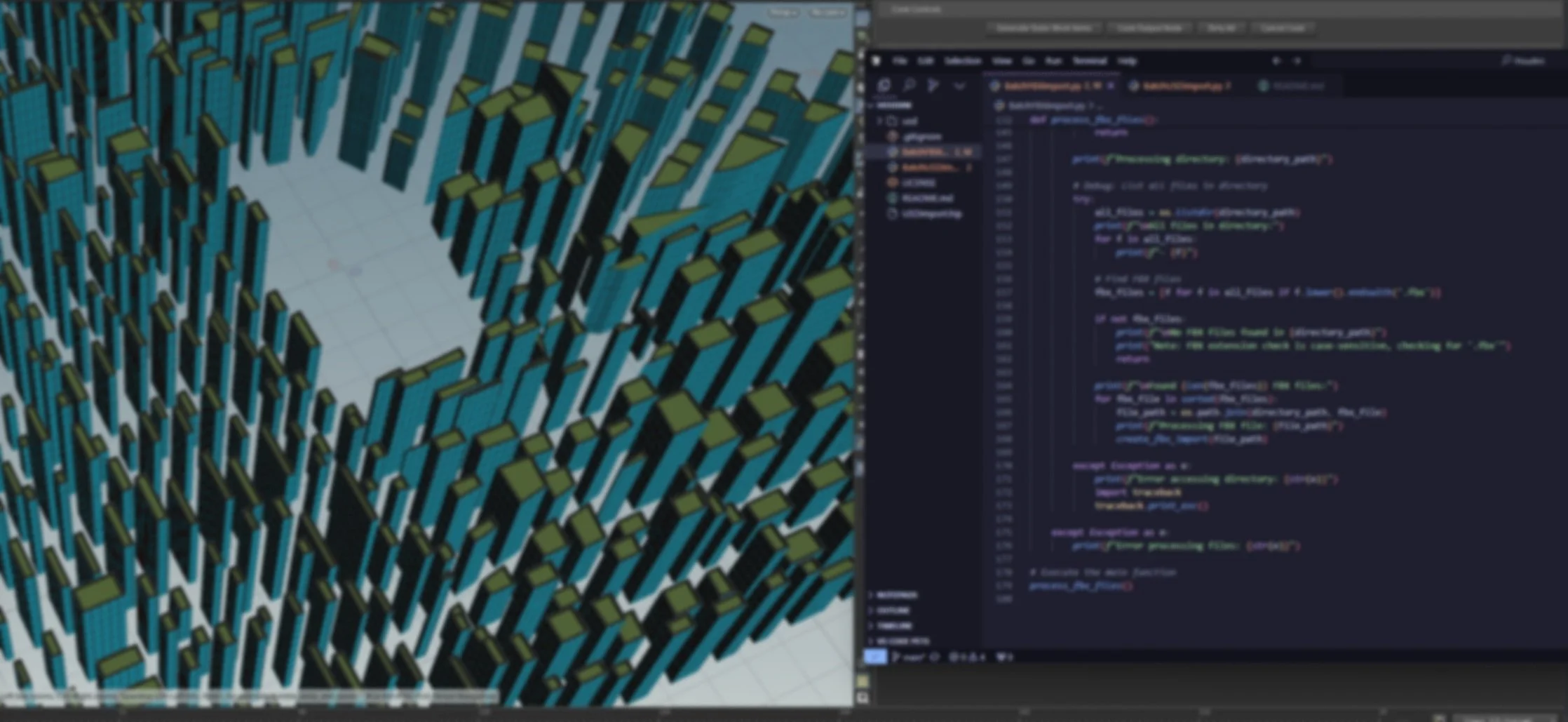1568x722 pixels.
Task: Click the Cook Output Node button
Action: [1150, 28]
